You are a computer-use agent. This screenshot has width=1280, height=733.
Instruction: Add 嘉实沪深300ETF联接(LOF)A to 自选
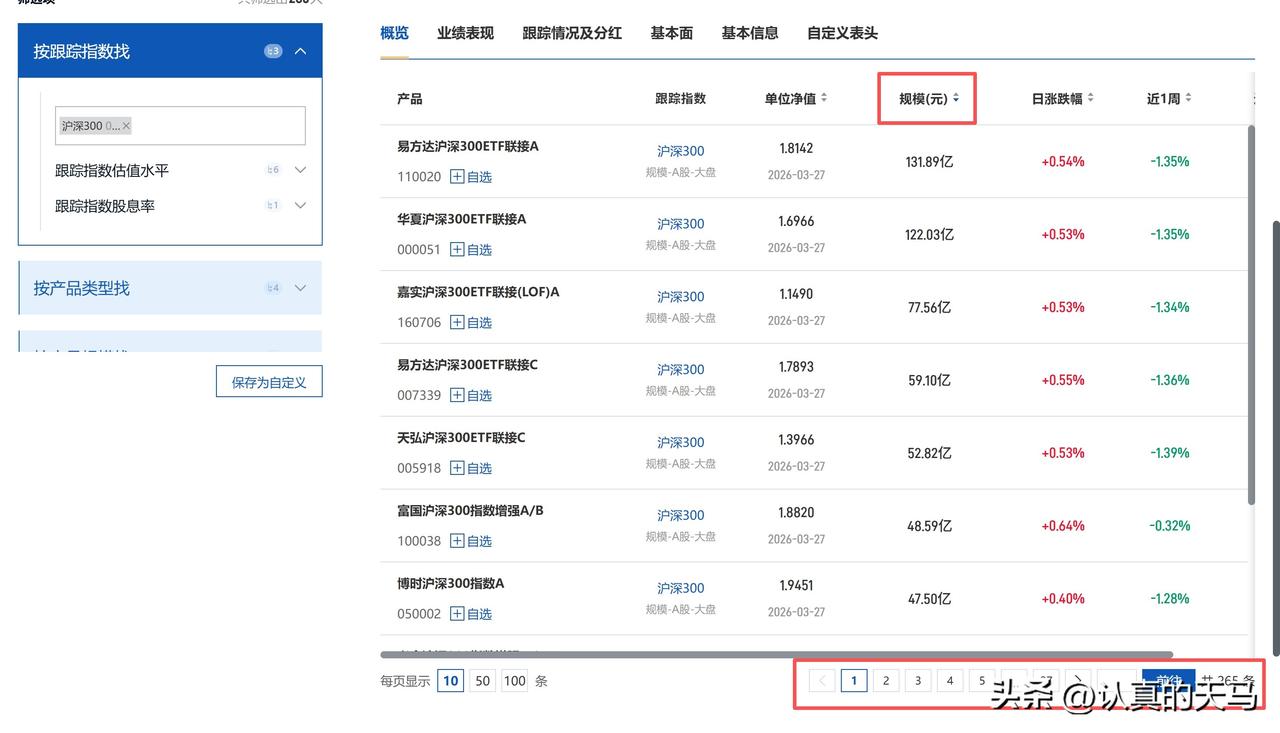tap(470, 323)
